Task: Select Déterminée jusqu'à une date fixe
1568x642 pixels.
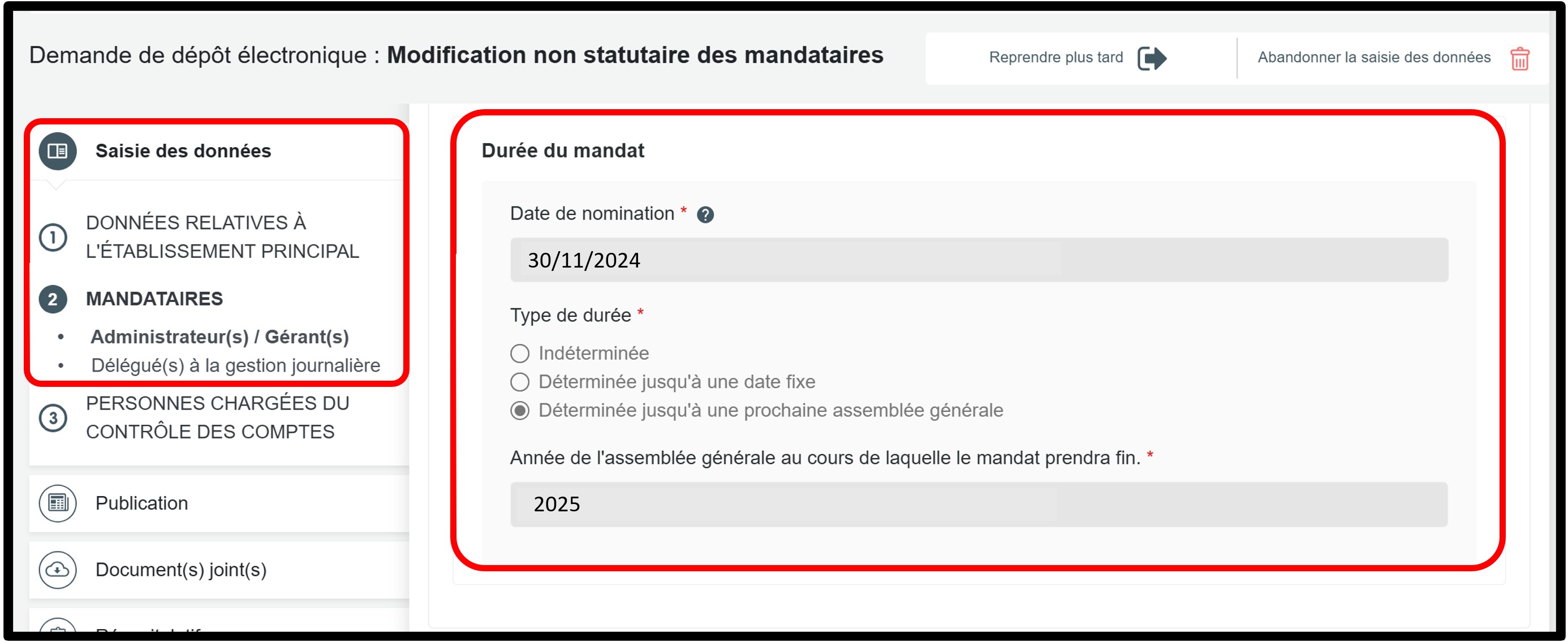Action: coord(520,382)
